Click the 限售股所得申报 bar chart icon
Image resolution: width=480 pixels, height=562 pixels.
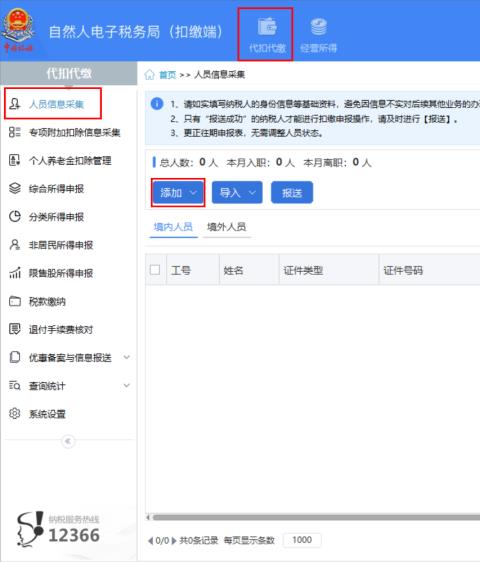pos(14,273)
